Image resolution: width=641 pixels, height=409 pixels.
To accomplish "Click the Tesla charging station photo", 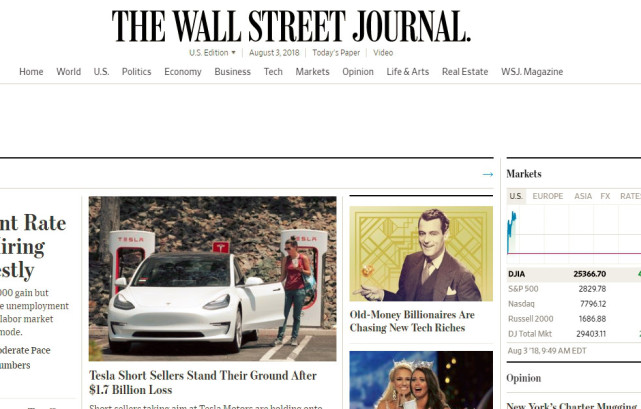I will coord(212,278).
